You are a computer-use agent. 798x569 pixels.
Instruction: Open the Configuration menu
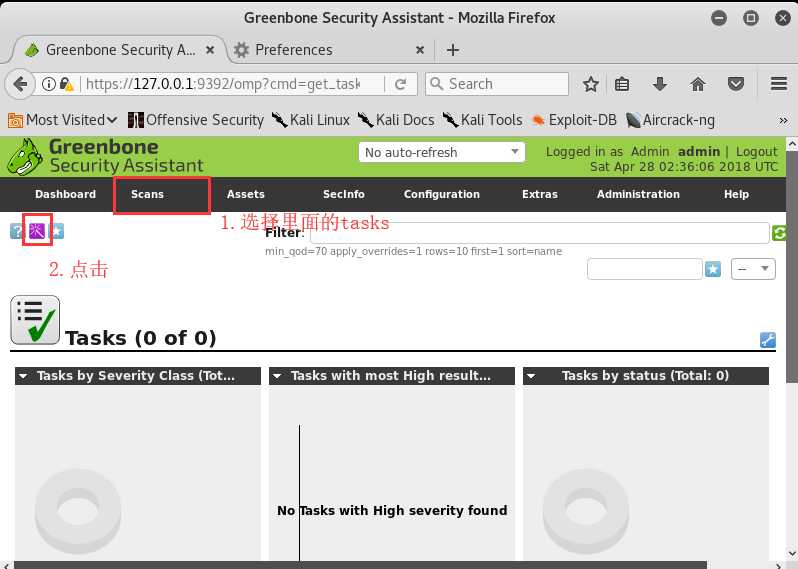point(442,194)
